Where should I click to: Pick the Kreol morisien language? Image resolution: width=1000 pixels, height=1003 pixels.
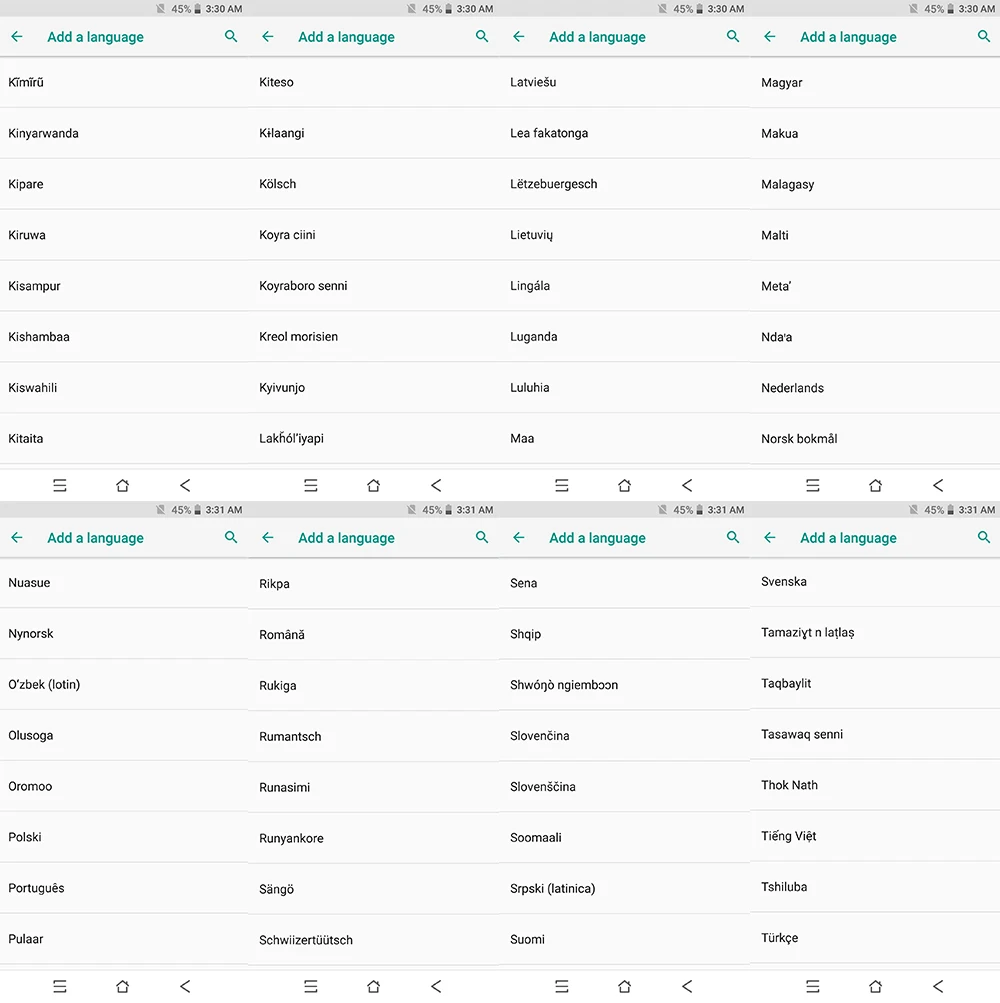(x=373, y=336)
